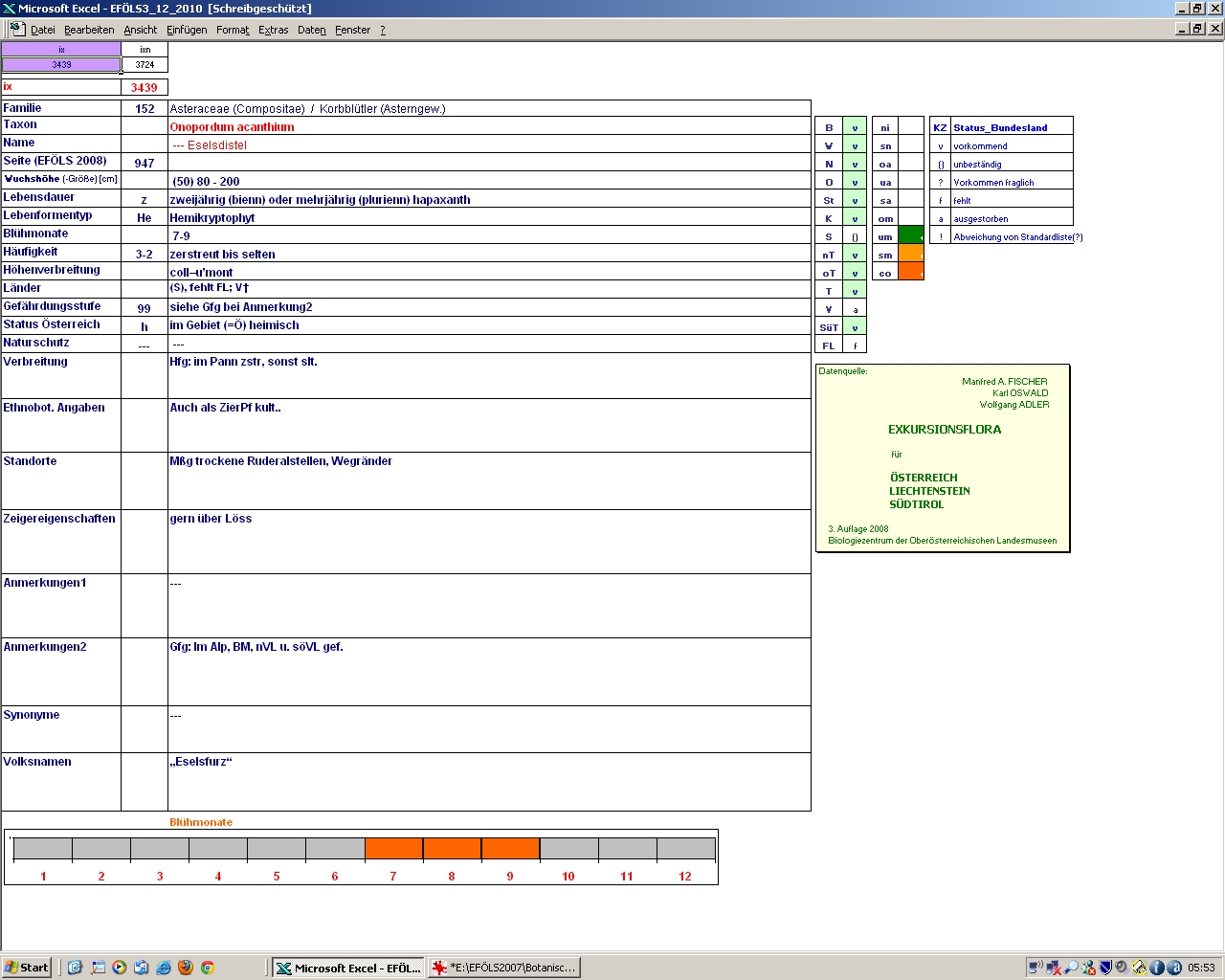1225x980 pixels.
Task: Click the wireless network tray icon
Action: click(1036, 968)
